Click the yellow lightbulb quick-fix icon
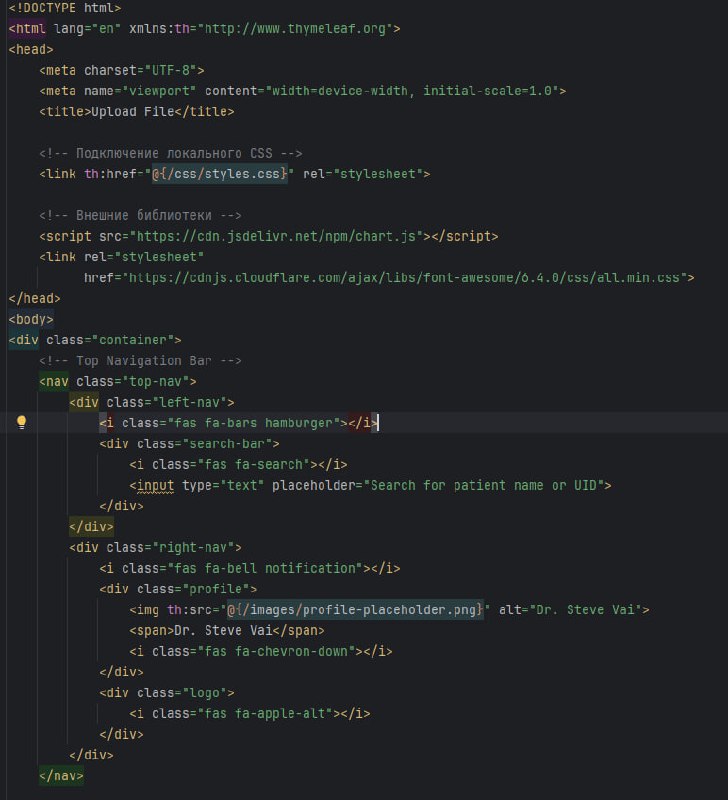The image size is (728, 800). point(21,422)
